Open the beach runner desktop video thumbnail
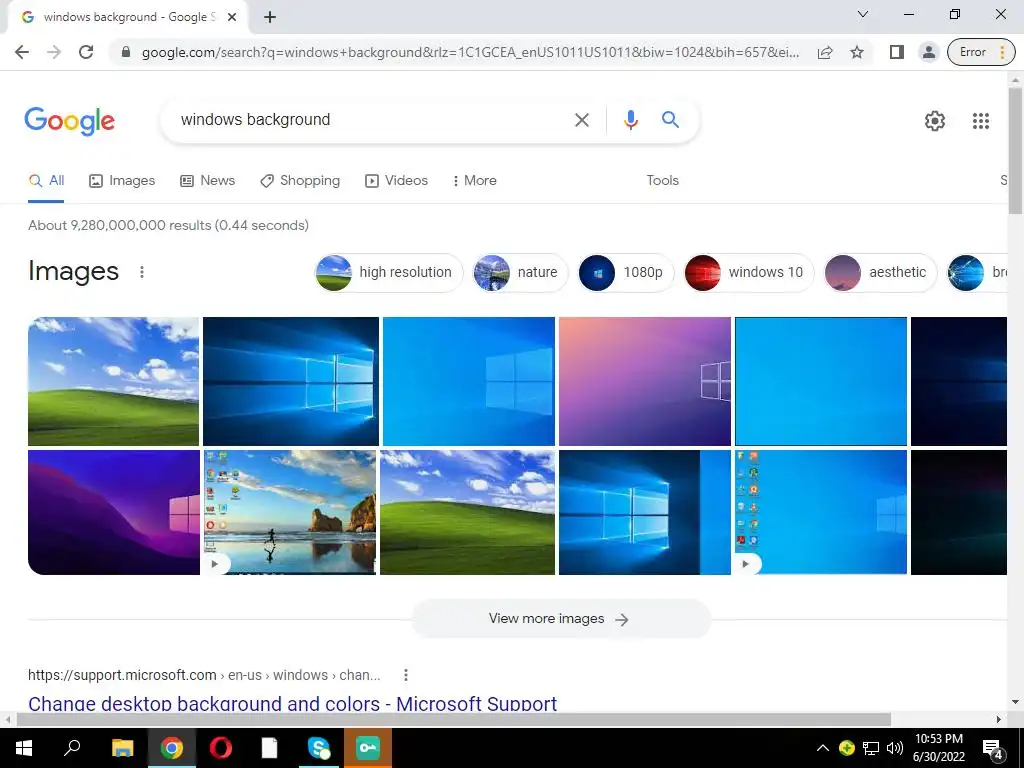This screenshot has width=1024, height=768. 290,513
